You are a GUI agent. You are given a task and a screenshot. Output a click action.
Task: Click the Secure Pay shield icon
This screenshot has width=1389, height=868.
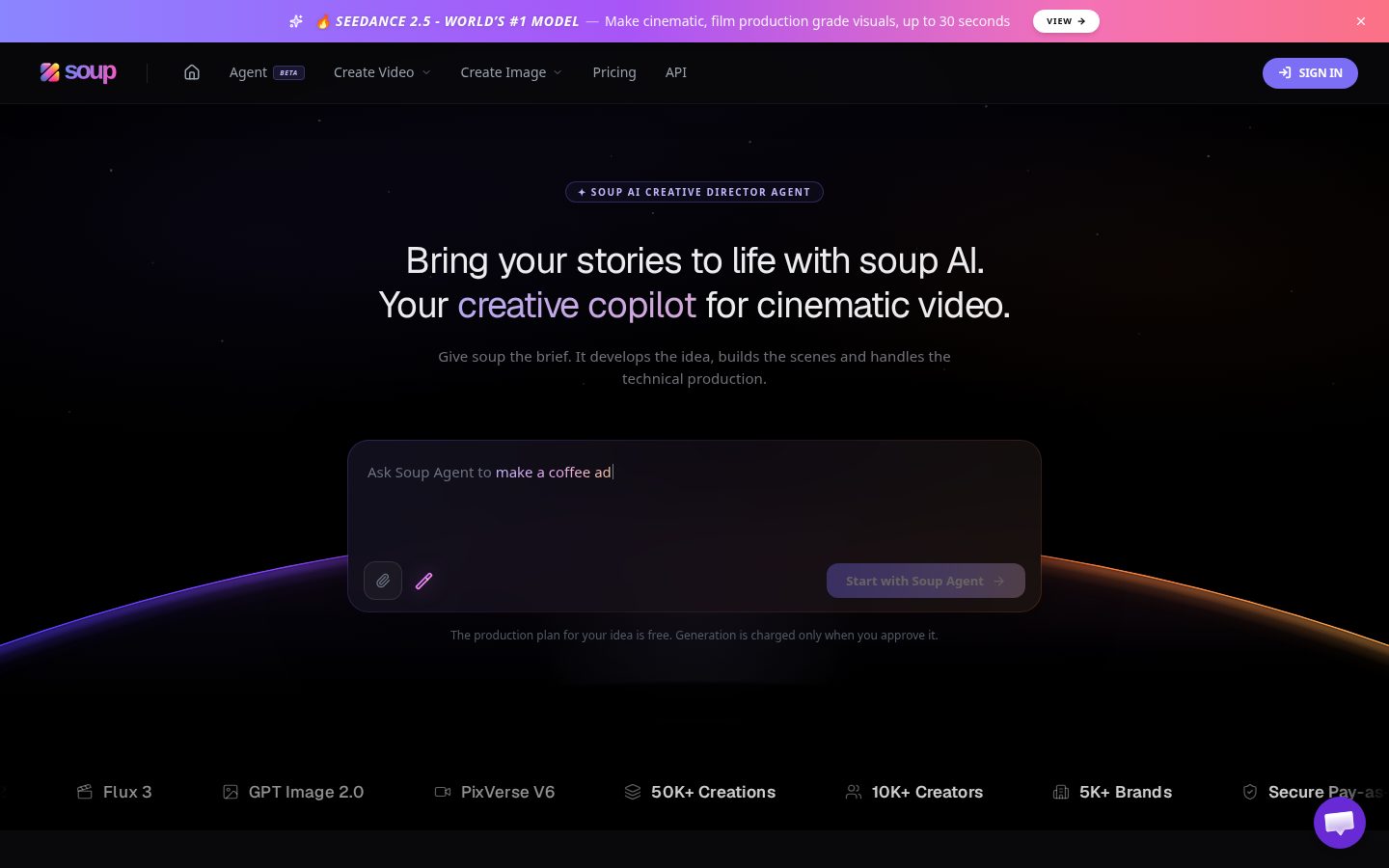(1250, 792)
